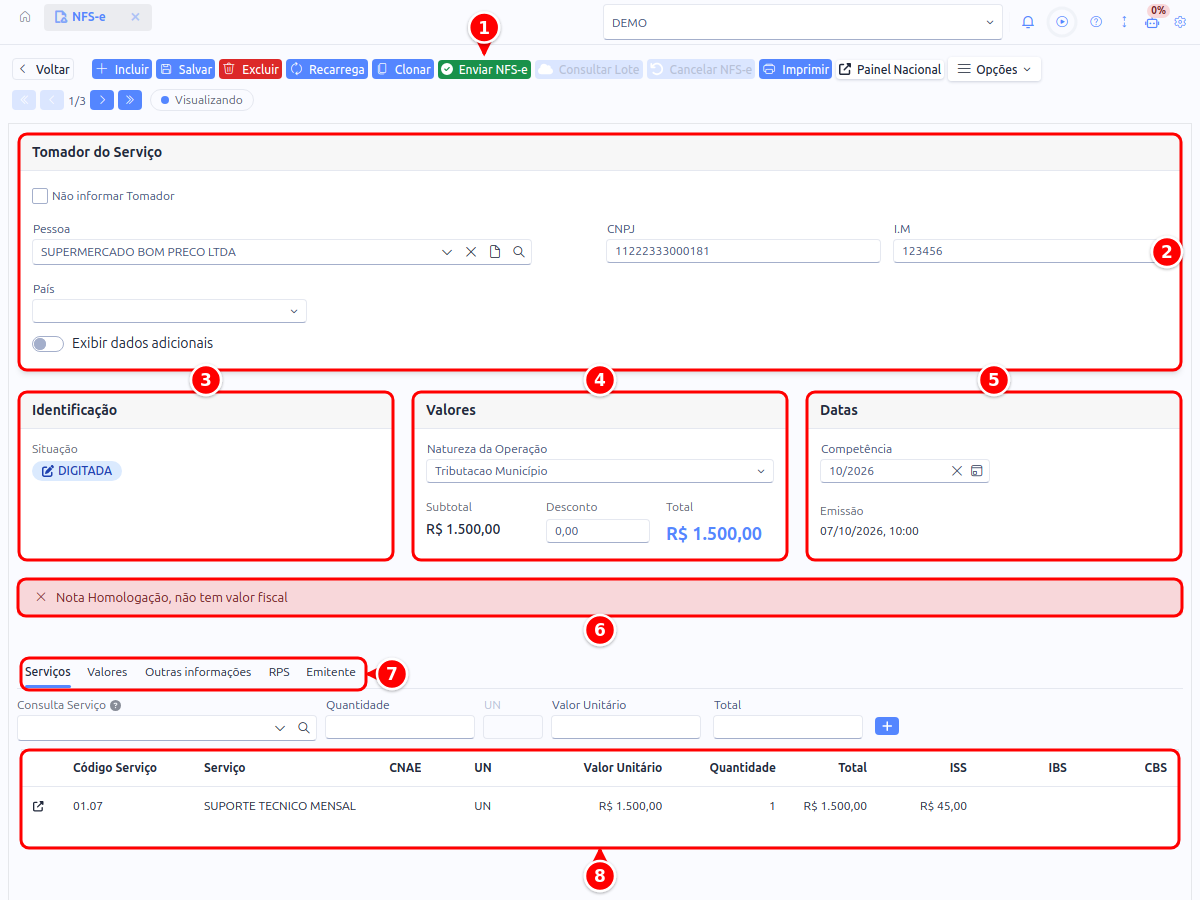Reload with the Recarrega button
This screenshot has height=900, width=1200.
326,69
